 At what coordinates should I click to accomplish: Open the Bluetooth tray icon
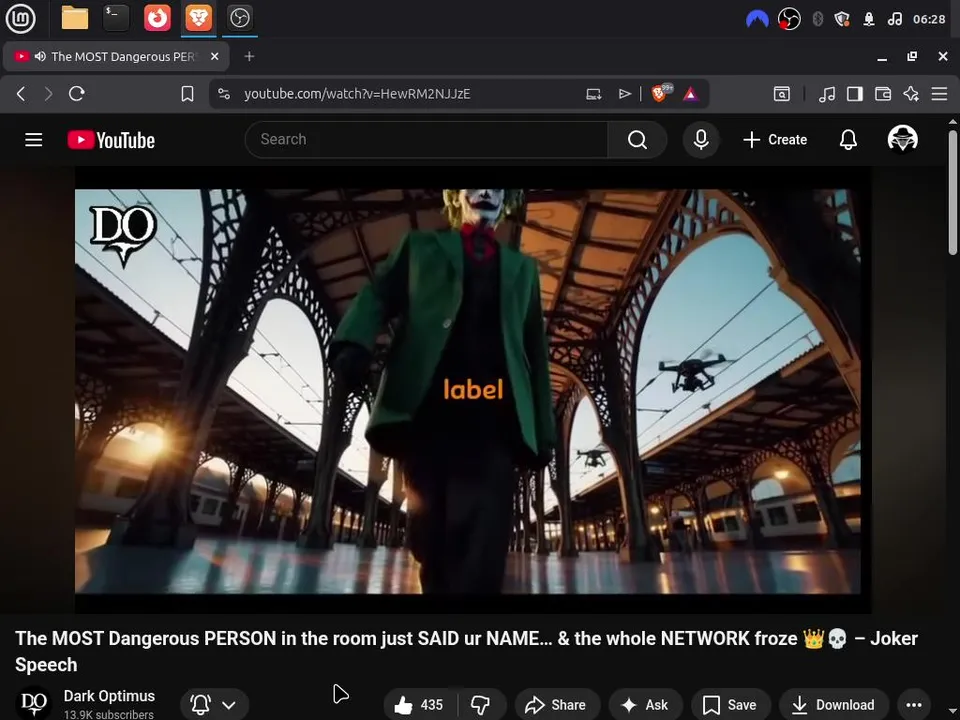pyautogui.click(x=817, y=19)
